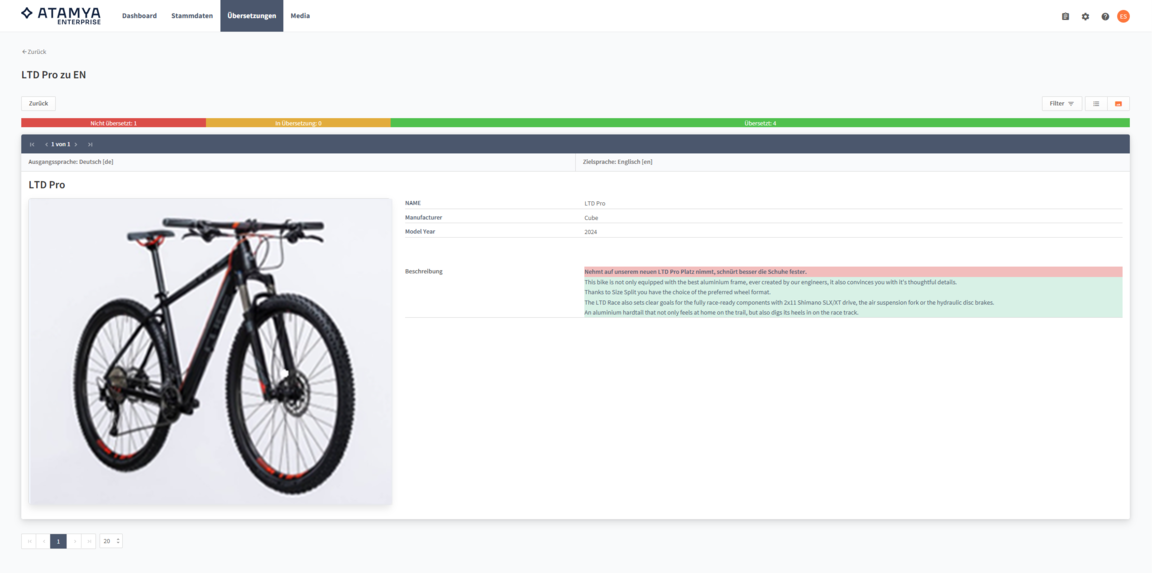This screenshot has height=573, width=1152.
Task: Click the orange 'In Übersetzung: 0' bar
Action: tap(298, 123)
